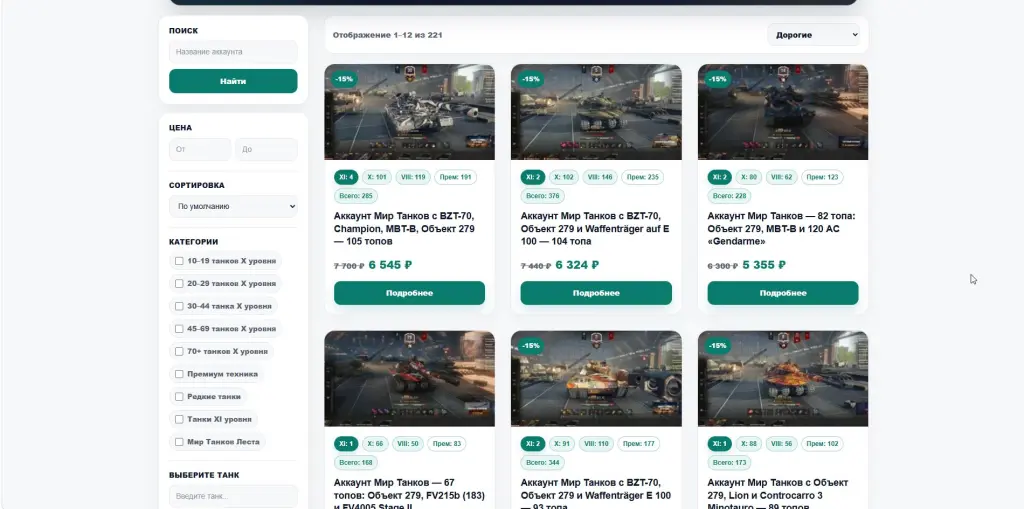This screenshot has width=1024, height=509.
Task: Click the VIII: 50 tag
Action: coord(408,444)
